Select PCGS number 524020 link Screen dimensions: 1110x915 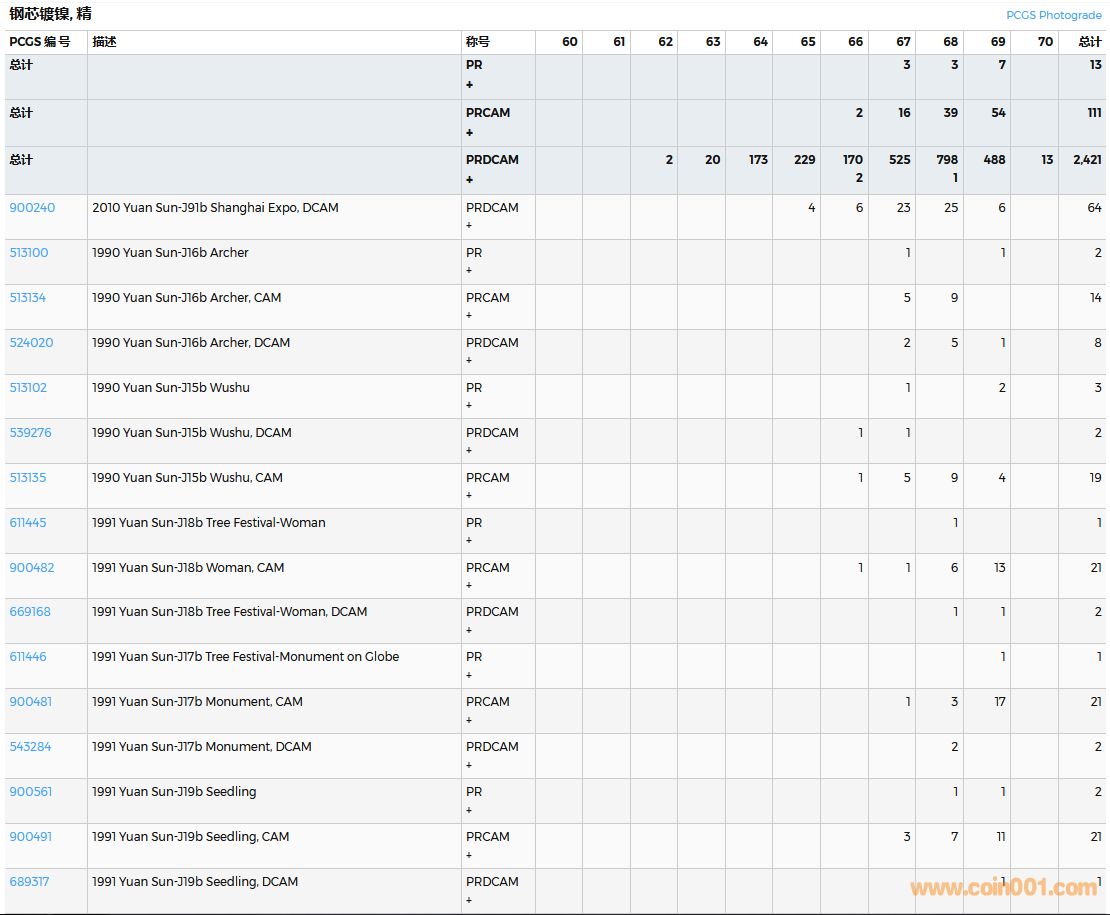pos(31,343)
